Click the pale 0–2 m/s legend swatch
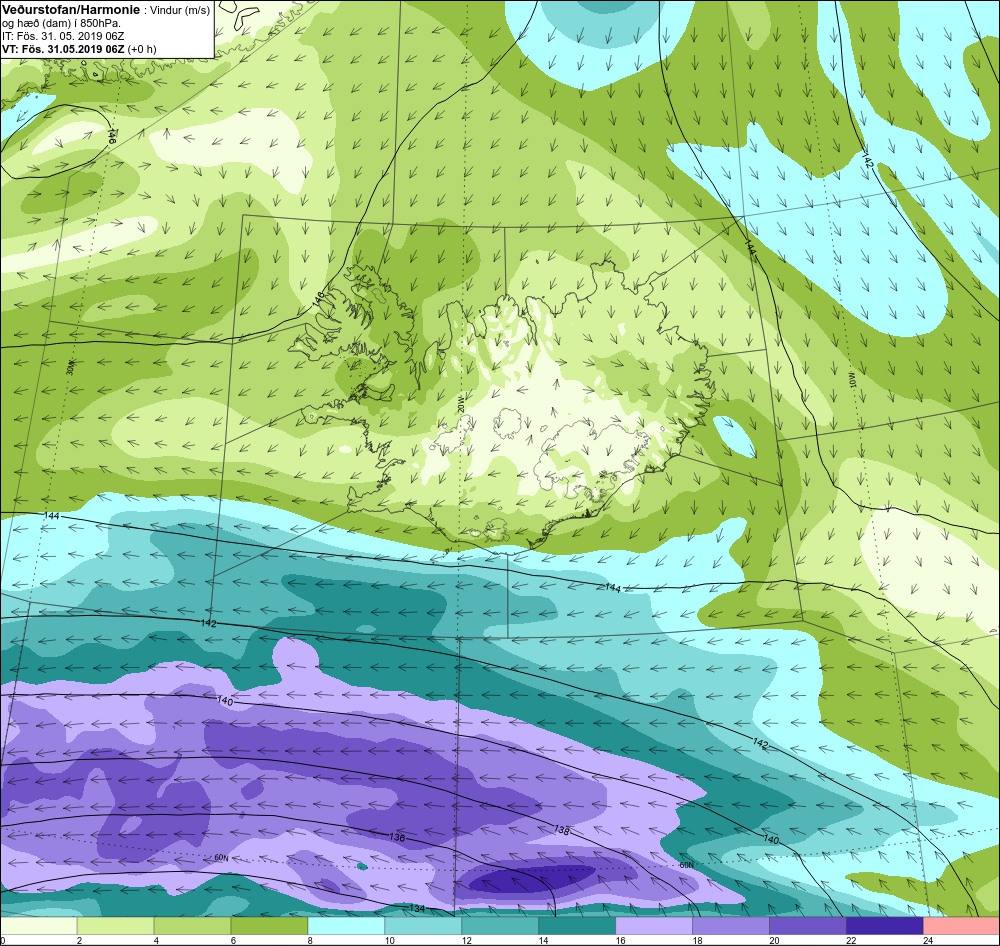Viewport: 1000px width, 946px height. click(x=38, y=926)
